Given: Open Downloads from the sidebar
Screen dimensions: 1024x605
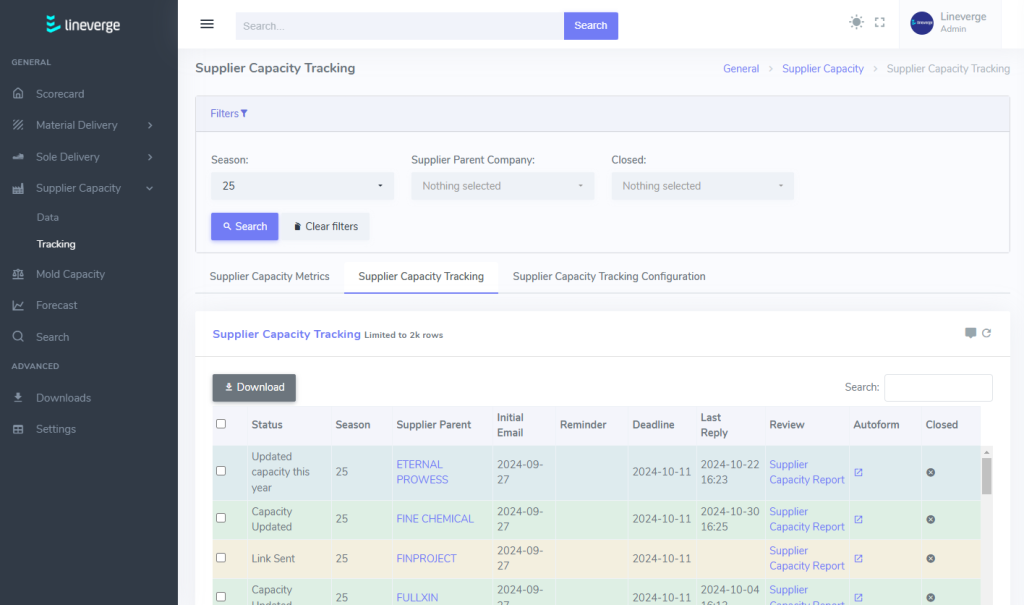Looking at the screenshot, I should [x=62, y=397].
